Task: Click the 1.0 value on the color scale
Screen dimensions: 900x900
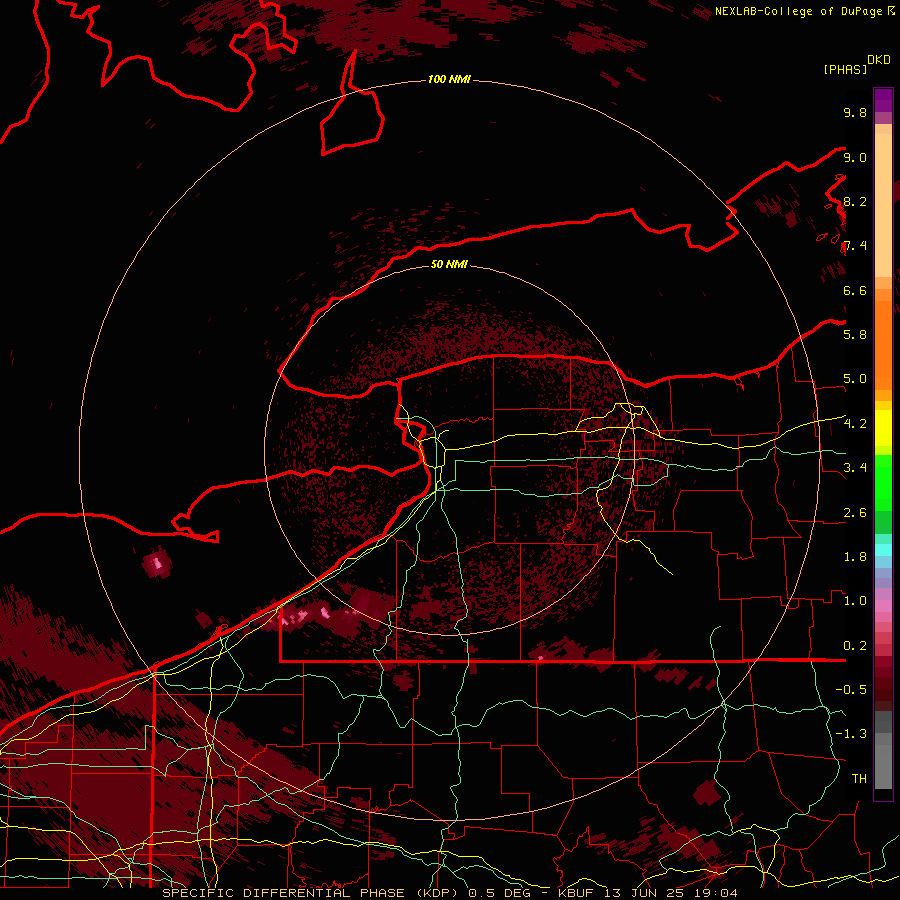Action: point(855,601)
